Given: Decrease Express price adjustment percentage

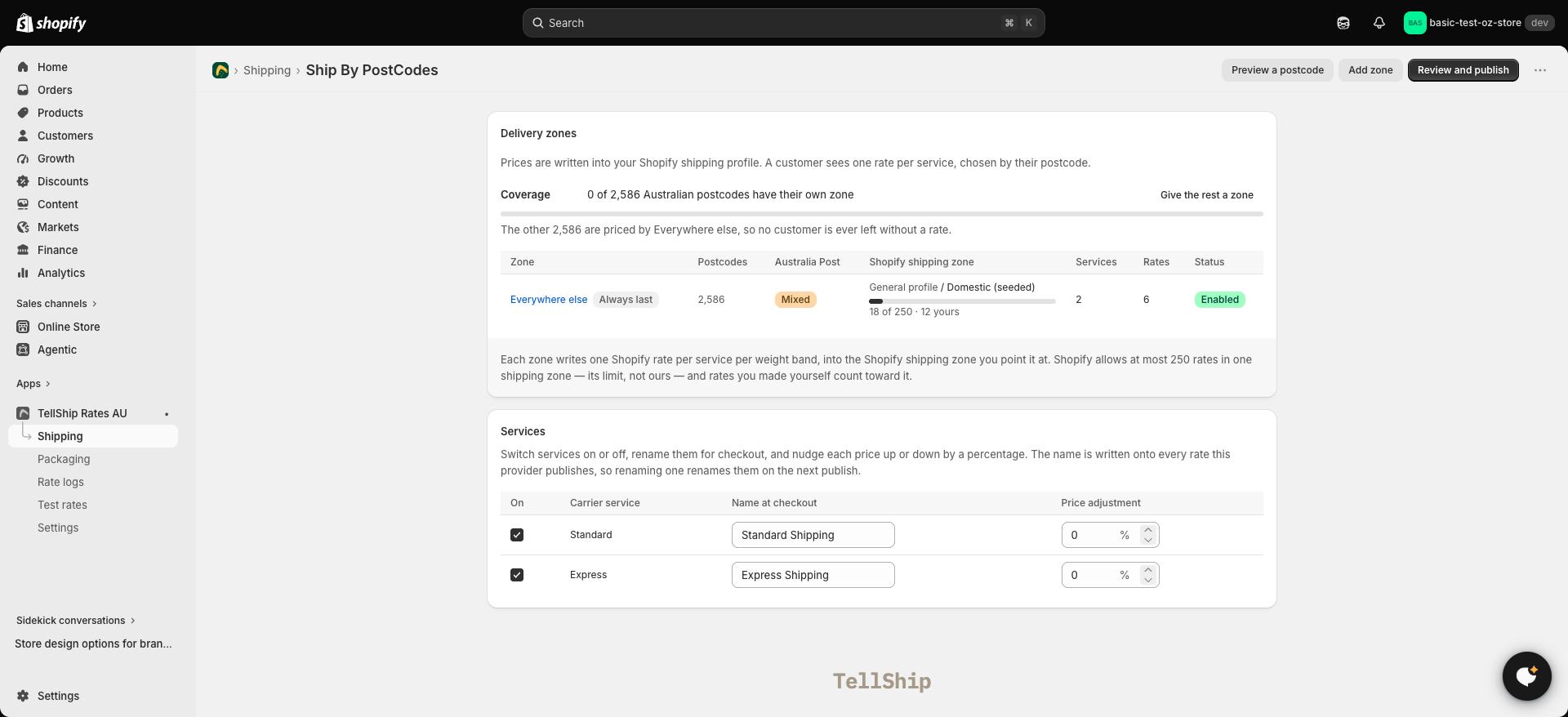Looking at the screenshot, I should pyautogui.click(x=1148, y=581).
